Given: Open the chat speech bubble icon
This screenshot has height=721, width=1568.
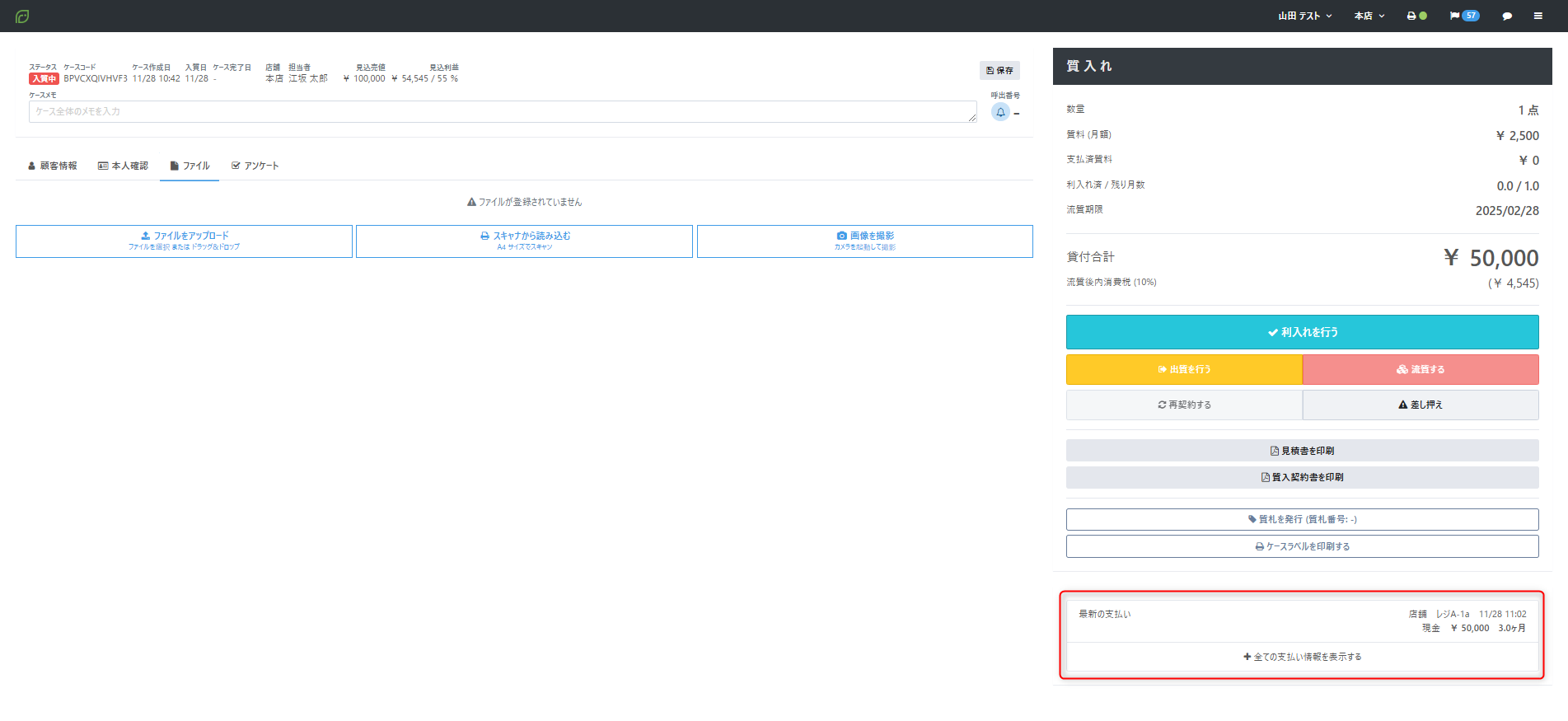Looking at the screenshot, I should [x=1507, y=16].
